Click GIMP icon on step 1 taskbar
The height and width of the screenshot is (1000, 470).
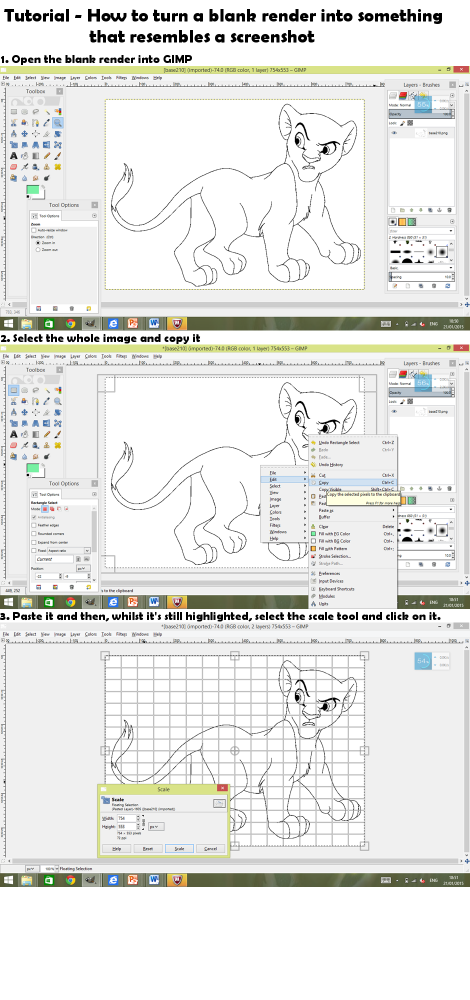pos(91,323)
